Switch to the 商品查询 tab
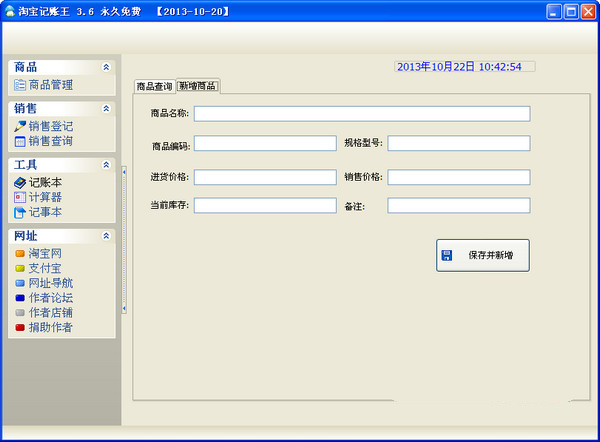This screenshot has width=600, height=442. click(x=155, y=86)
